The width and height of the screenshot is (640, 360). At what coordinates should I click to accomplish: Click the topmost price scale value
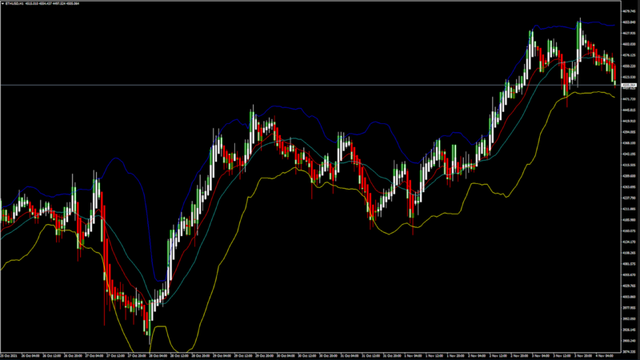pos(629,11)
